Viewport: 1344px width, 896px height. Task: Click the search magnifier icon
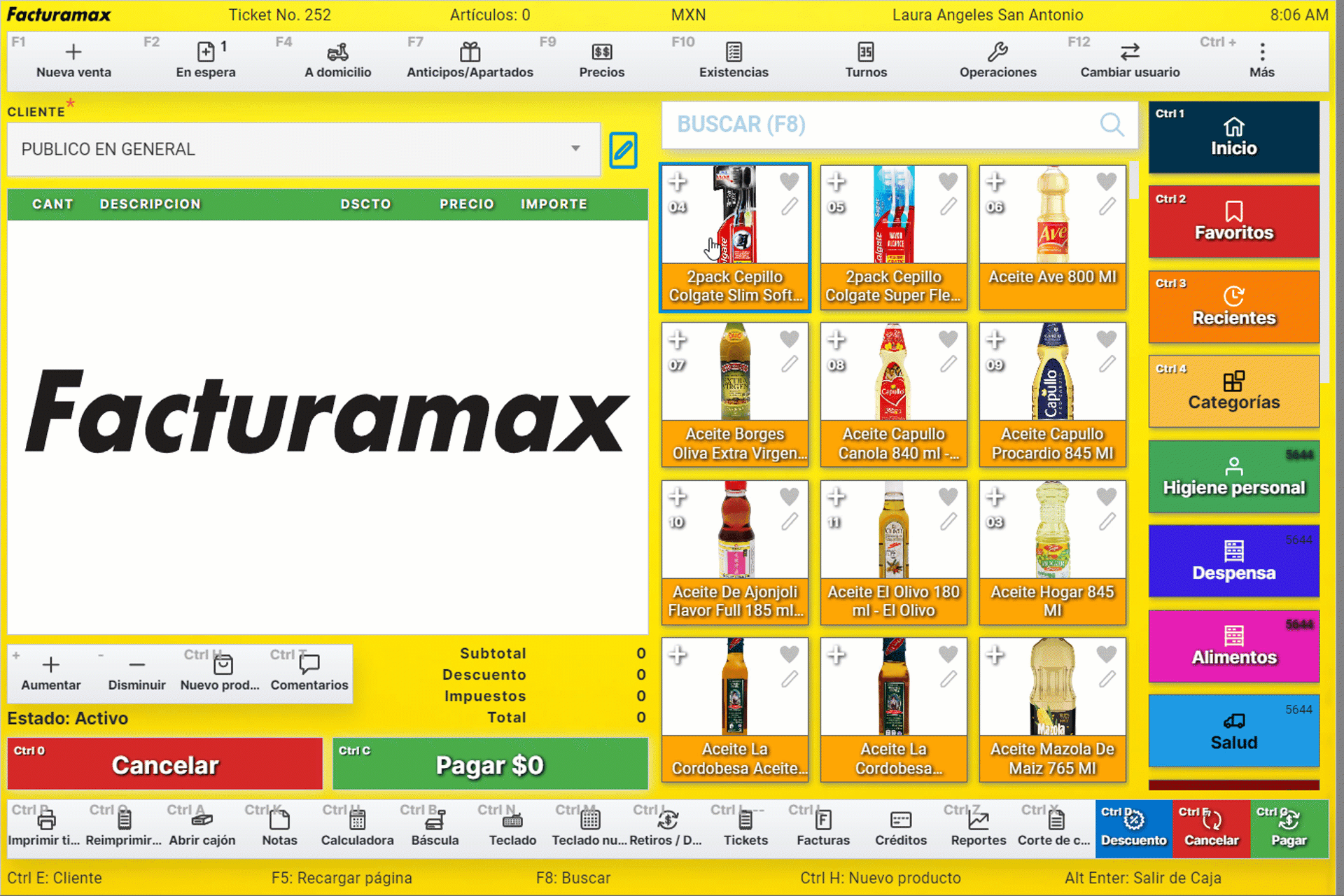pyautogui.click(x=1112, y=125)
